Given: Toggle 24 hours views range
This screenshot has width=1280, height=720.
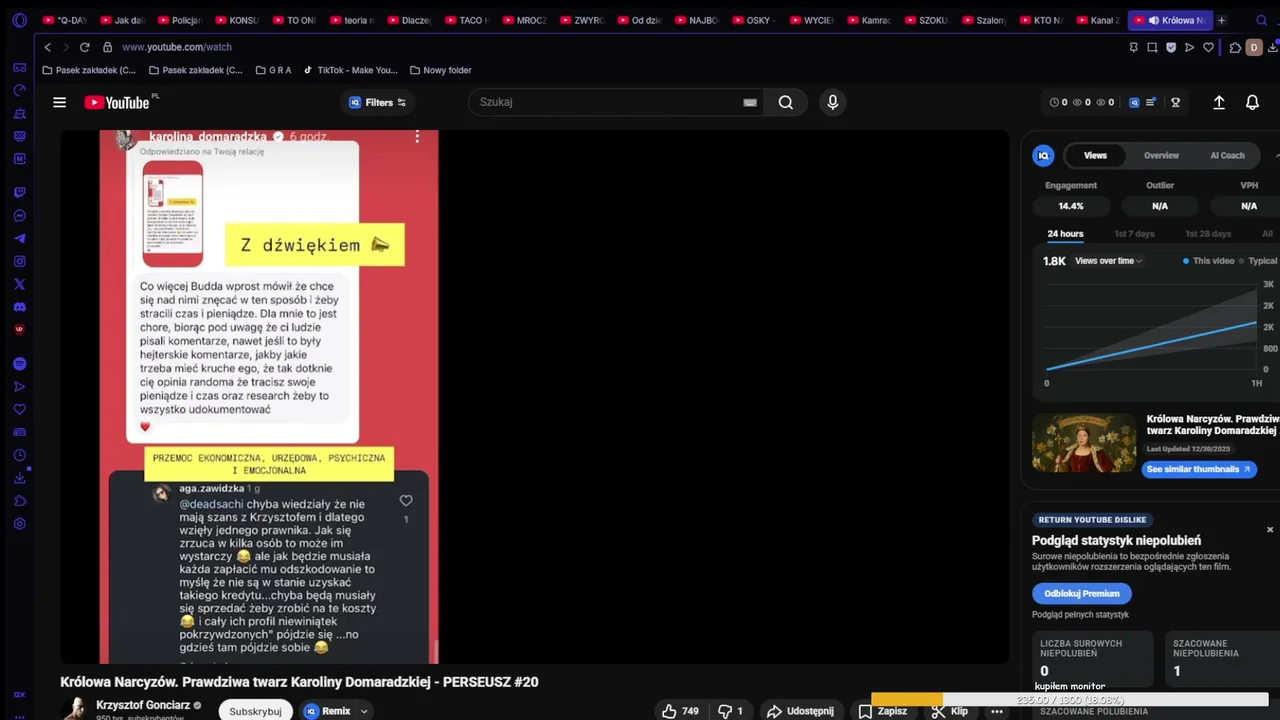Looking at the screenshot, I should point(1065,234).
